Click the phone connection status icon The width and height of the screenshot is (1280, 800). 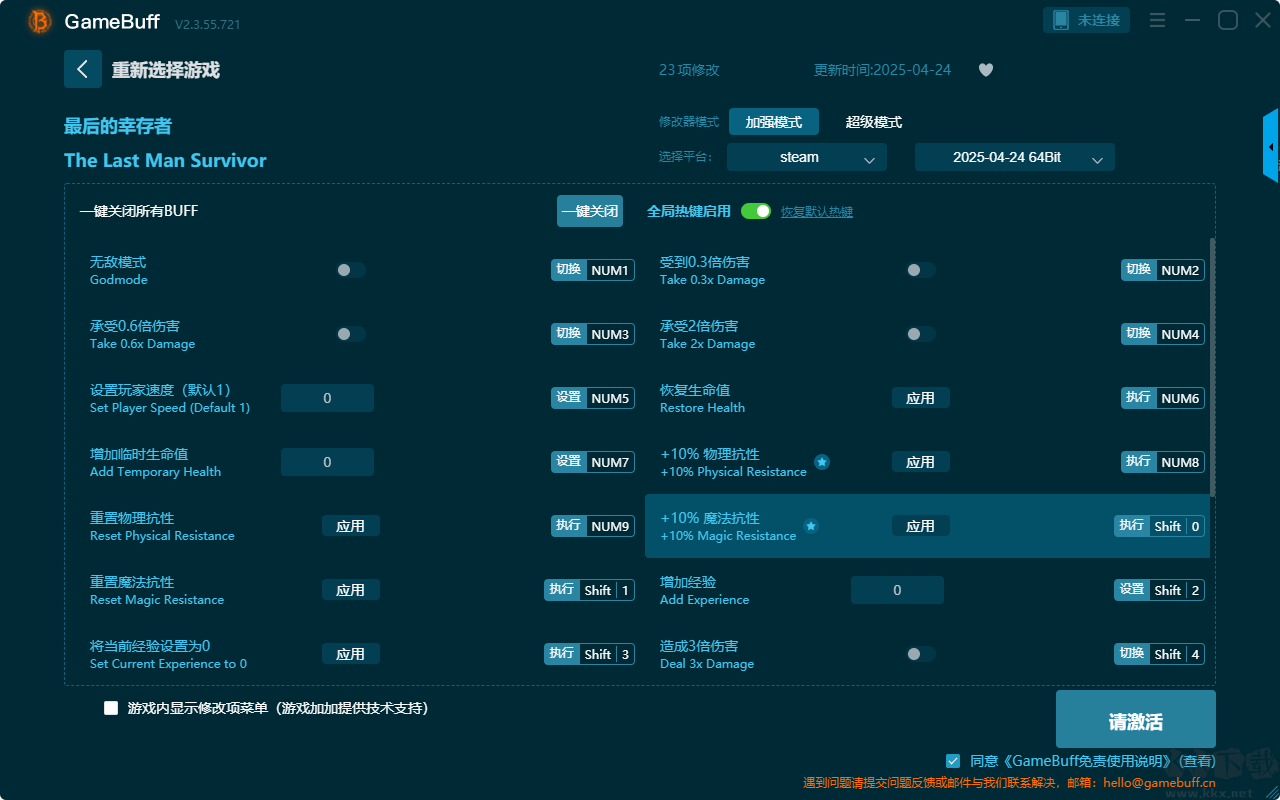[x=1061, y=20]
